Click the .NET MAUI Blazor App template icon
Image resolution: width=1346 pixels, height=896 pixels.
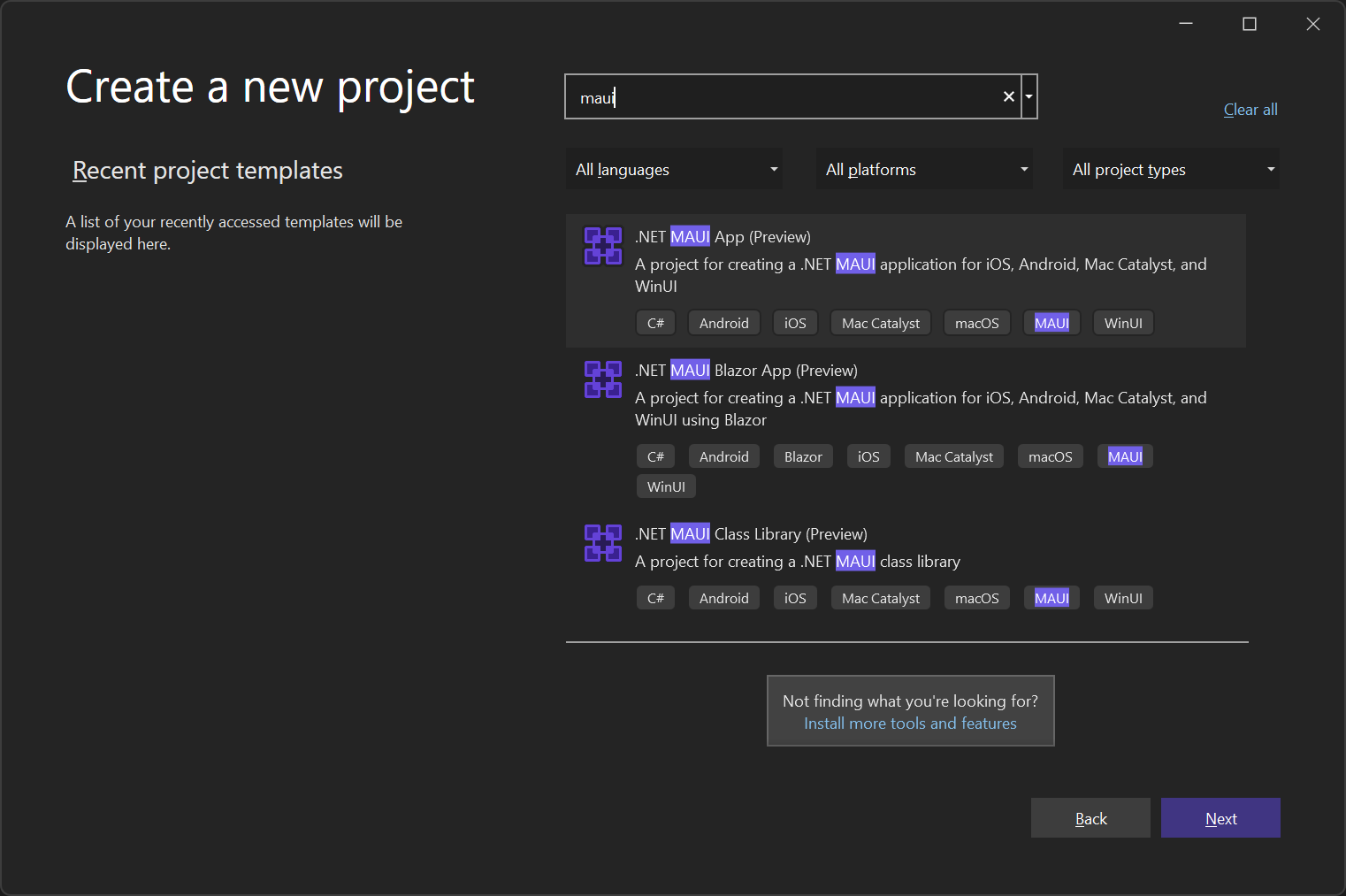[x=602, y=379]
